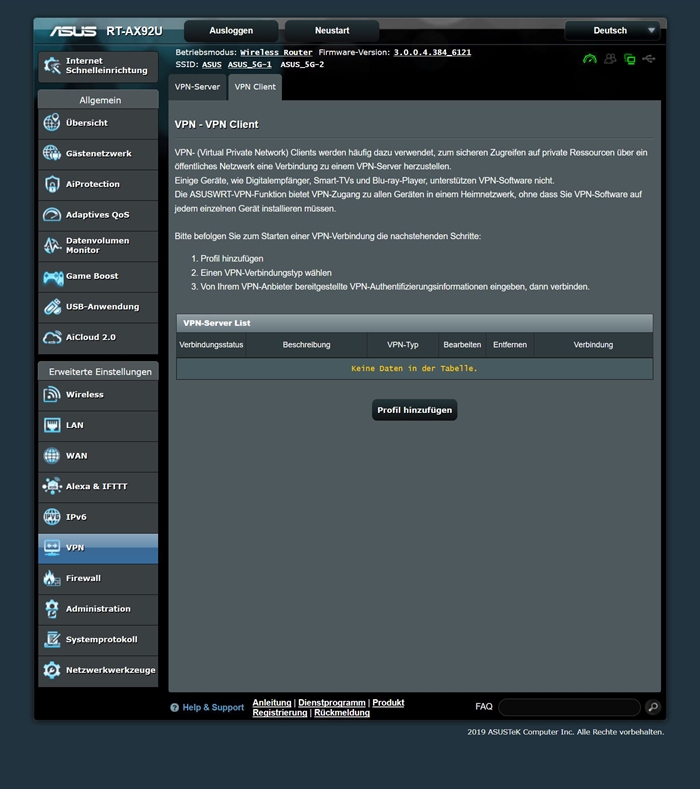Screen dimensions: 700x789
Task: Click the green speed gauge status icon
Action: click(590, 59)
